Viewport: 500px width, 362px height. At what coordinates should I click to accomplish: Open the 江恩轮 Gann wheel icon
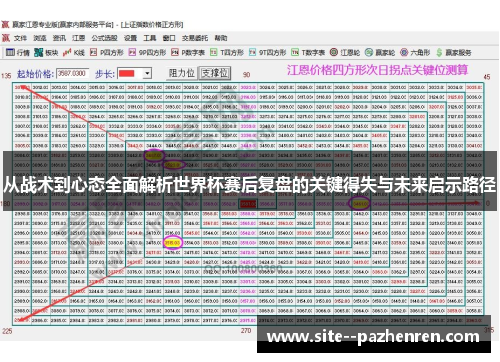pyautogui.click(x=334, y=52)
